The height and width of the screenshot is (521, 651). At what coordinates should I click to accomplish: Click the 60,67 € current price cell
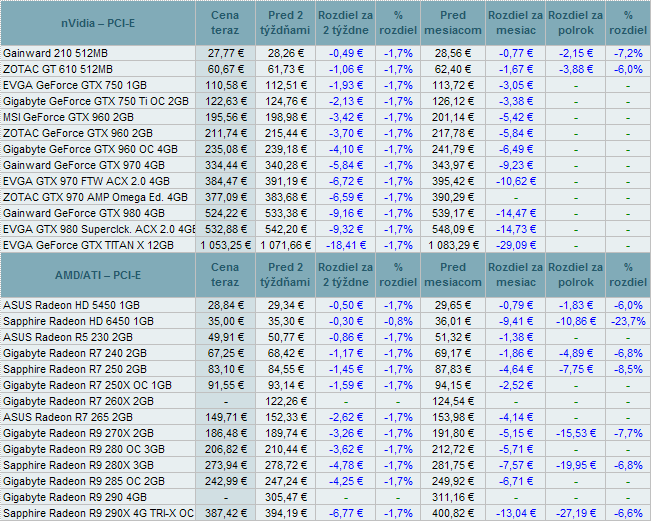226,69
